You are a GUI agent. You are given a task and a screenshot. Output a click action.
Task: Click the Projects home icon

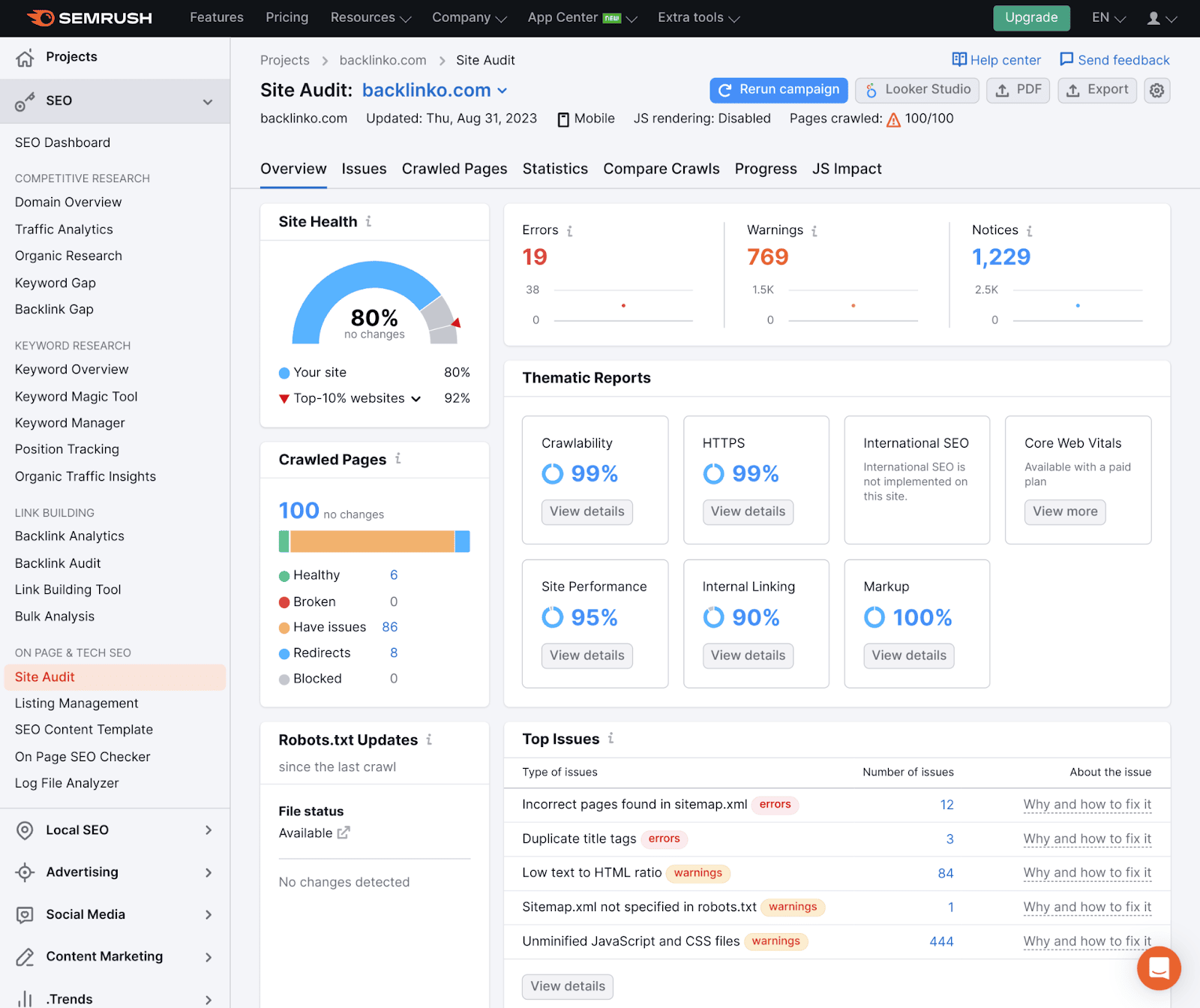coord(25,58)
